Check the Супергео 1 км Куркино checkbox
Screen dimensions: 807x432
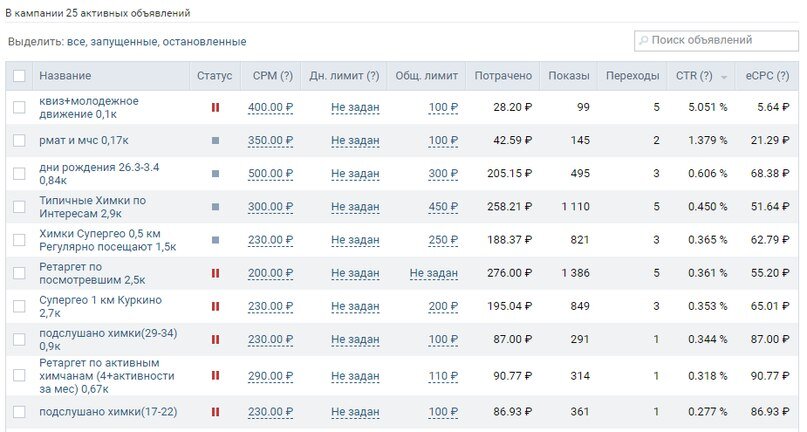(x=19, y=306)
